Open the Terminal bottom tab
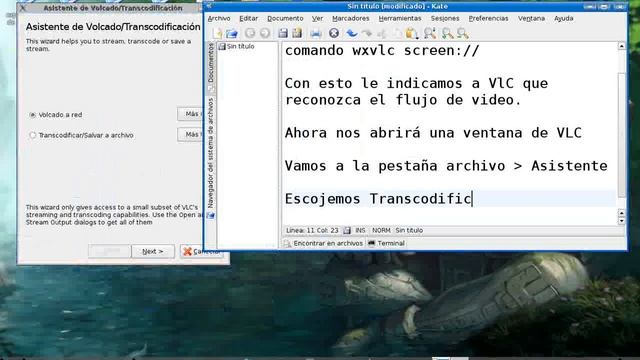Screen dimensions: 640x360 click(386, 243)
